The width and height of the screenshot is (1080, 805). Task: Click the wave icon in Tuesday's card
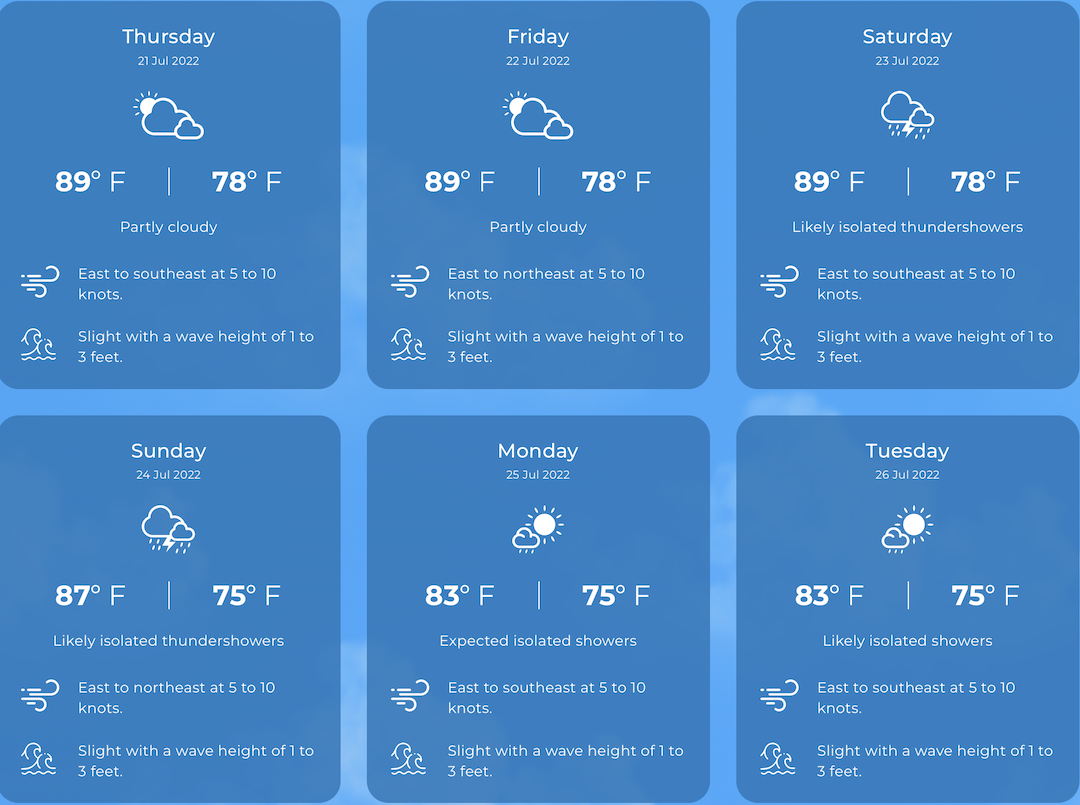pyautogui.click(x=779, y=759)
